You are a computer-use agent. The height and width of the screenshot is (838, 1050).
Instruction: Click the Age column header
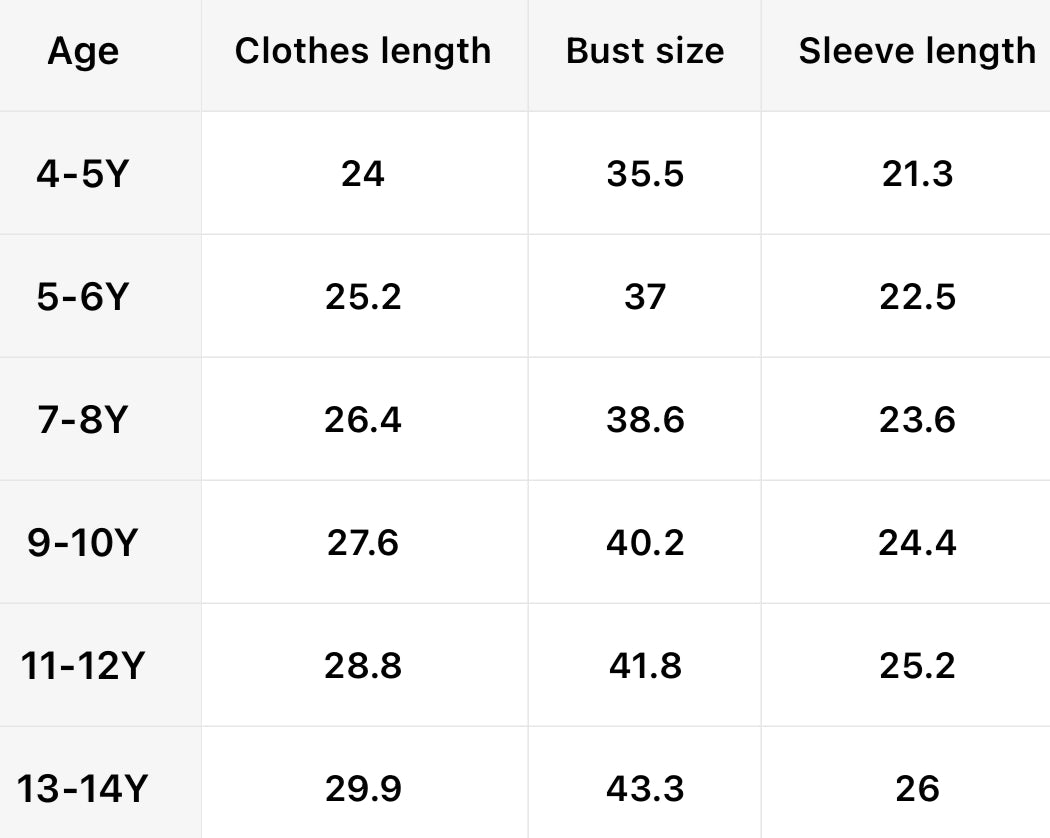click(x=83, y=52)
